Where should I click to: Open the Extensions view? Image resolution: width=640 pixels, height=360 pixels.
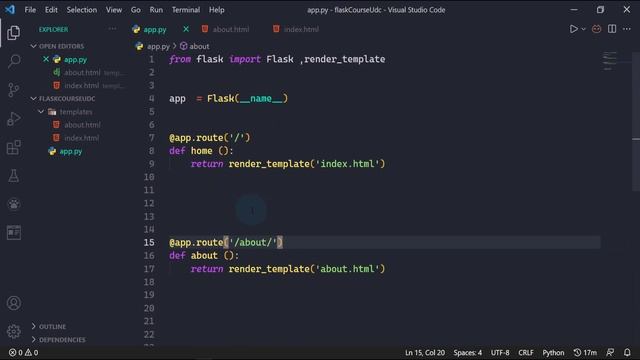tap(13, 147)
